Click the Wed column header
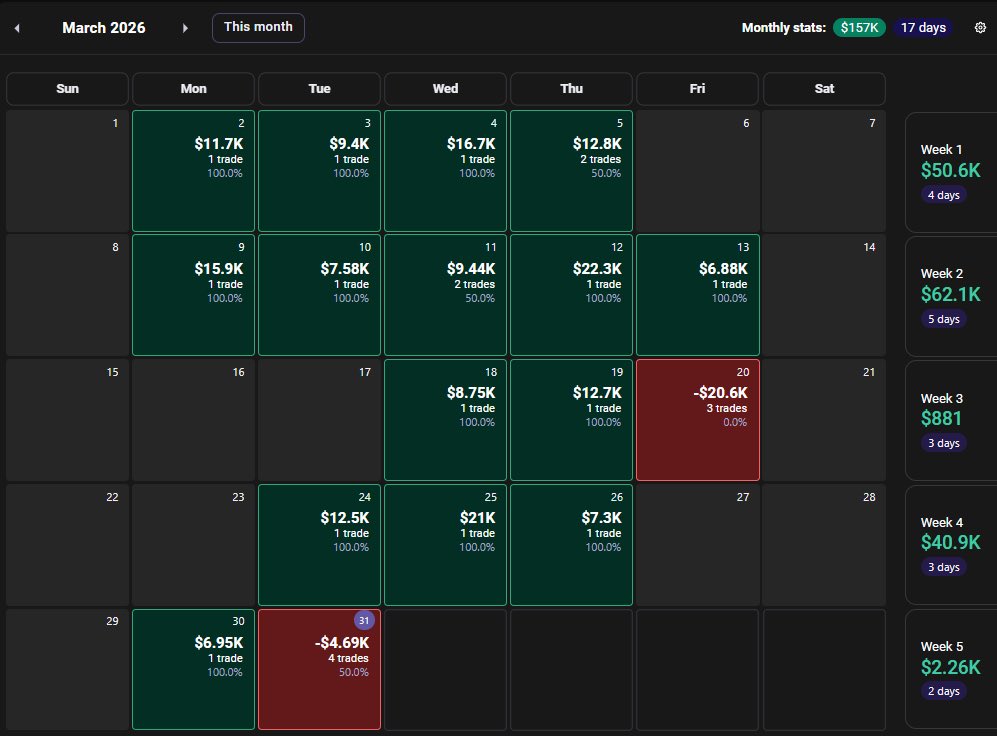The image size is (997, 736). 445,88
